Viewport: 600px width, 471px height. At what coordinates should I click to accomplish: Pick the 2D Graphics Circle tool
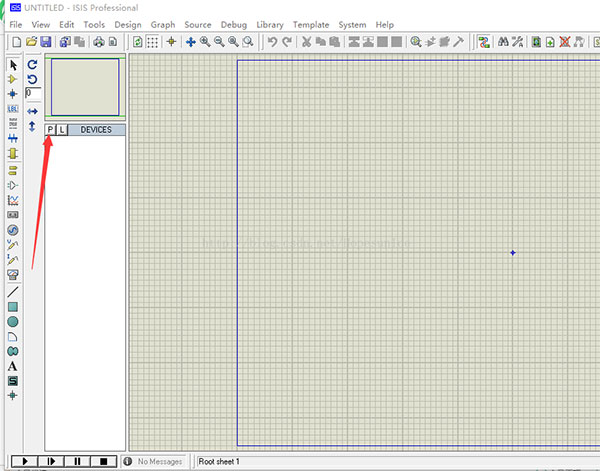click(13, 322)
